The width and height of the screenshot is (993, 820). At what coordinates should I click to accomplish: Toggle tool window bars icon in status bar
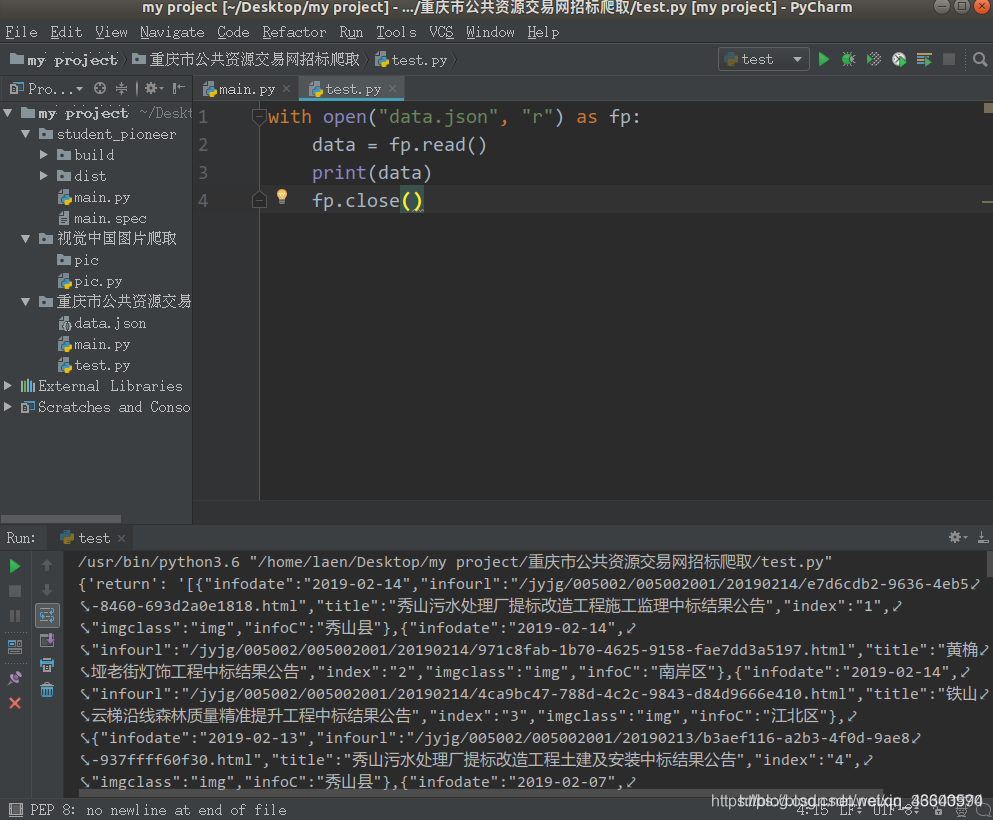tap(16, 810)
